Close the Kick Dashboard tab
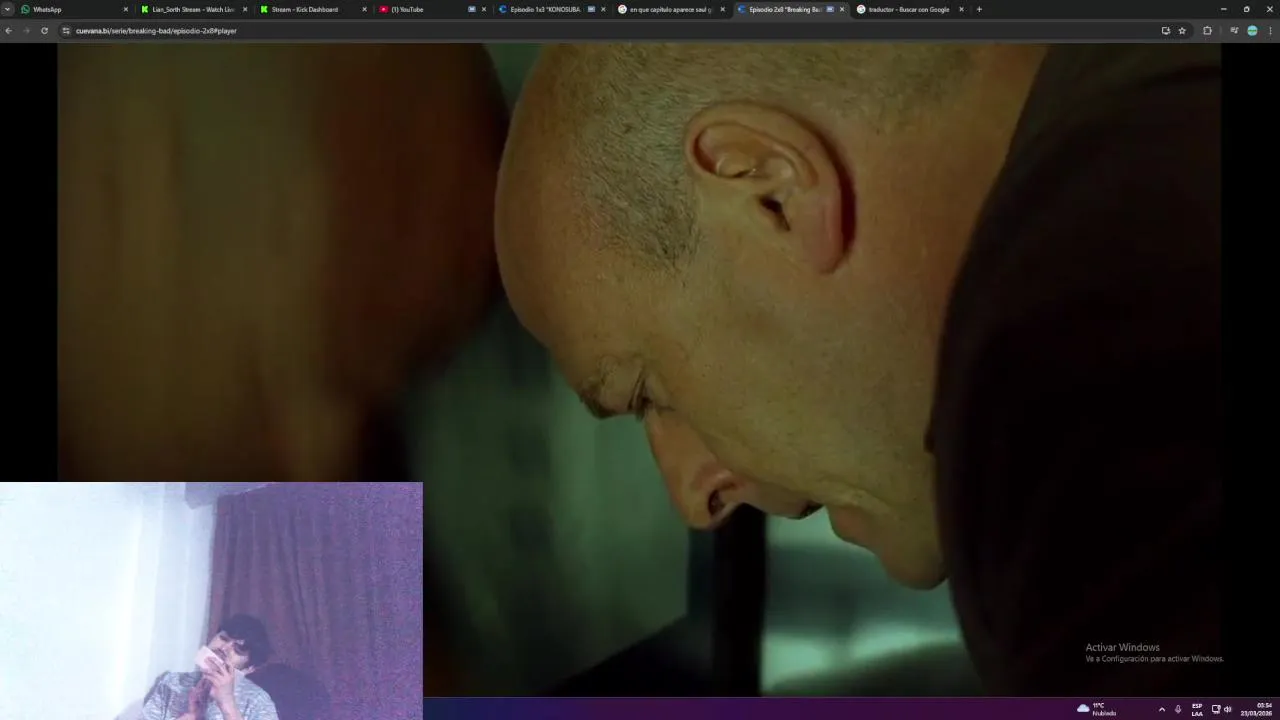Image resolution: width=1280 pixels, height=720 pixels. pos(364,9)
